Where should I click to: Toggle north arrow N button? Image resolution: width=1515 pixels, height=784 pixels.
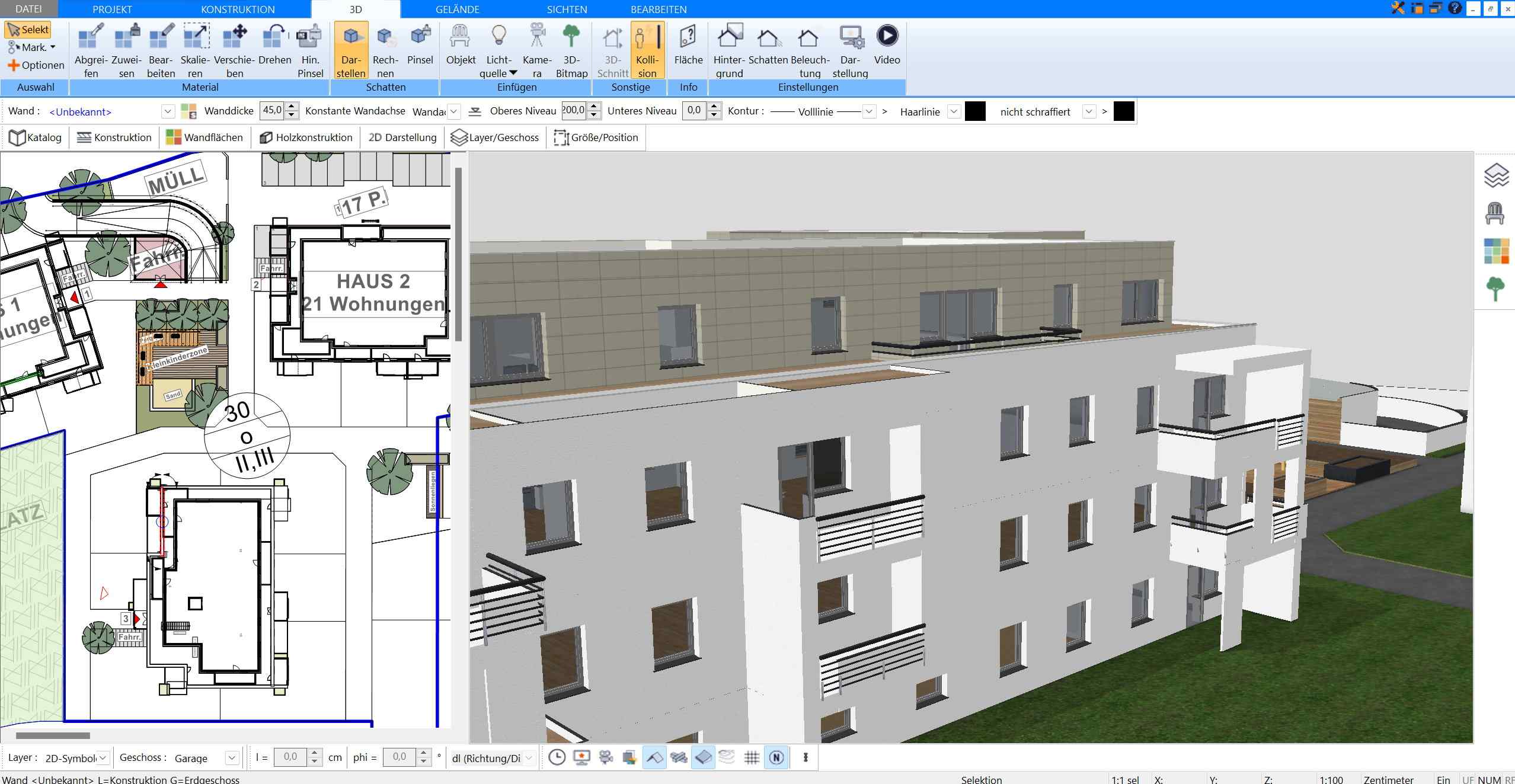tap(776, 757)
